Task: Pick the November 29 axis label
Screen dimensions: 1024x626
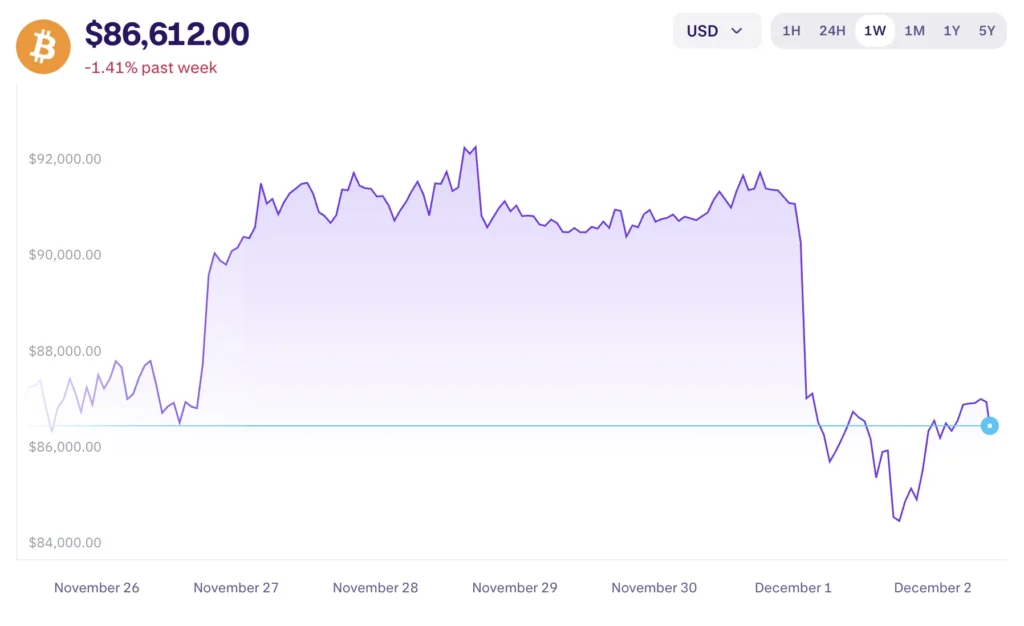Action: pos(514,588)
